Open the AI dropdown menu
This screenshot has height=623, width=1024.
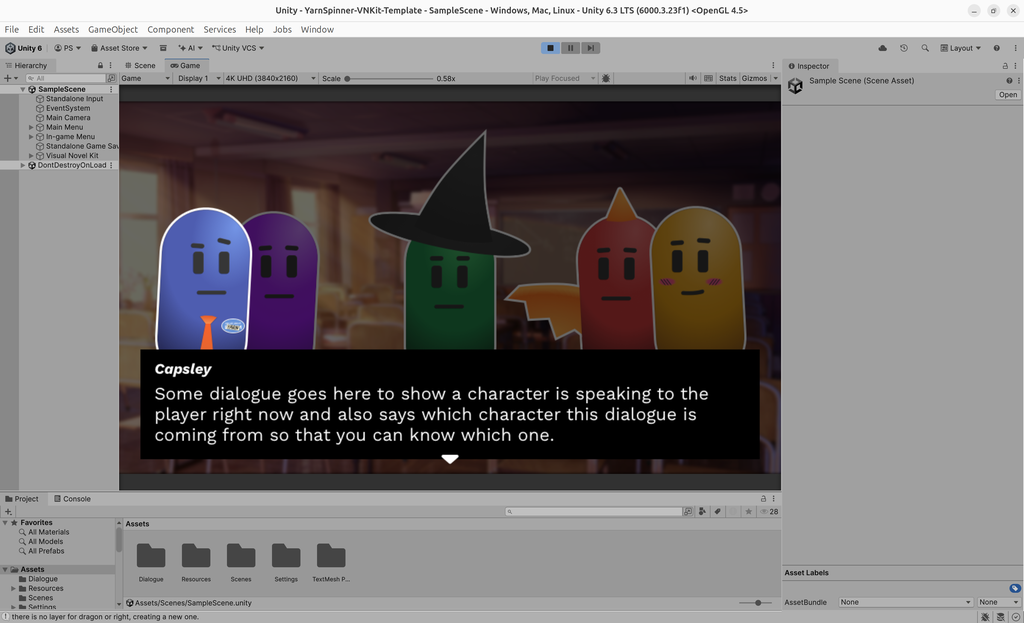coord(191,48)
